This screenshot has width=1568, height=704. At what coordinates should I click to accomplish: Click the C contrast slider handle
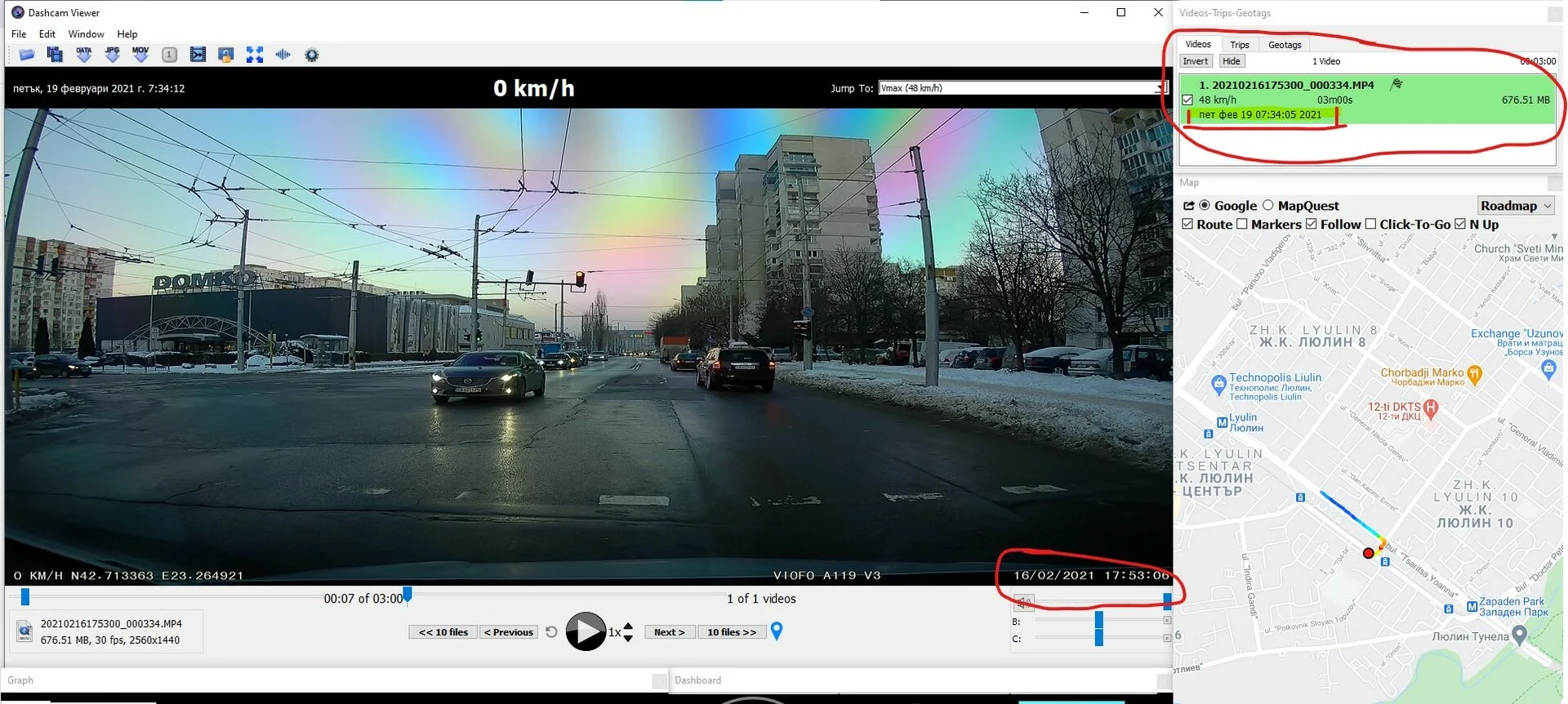tap(1099, 638)
